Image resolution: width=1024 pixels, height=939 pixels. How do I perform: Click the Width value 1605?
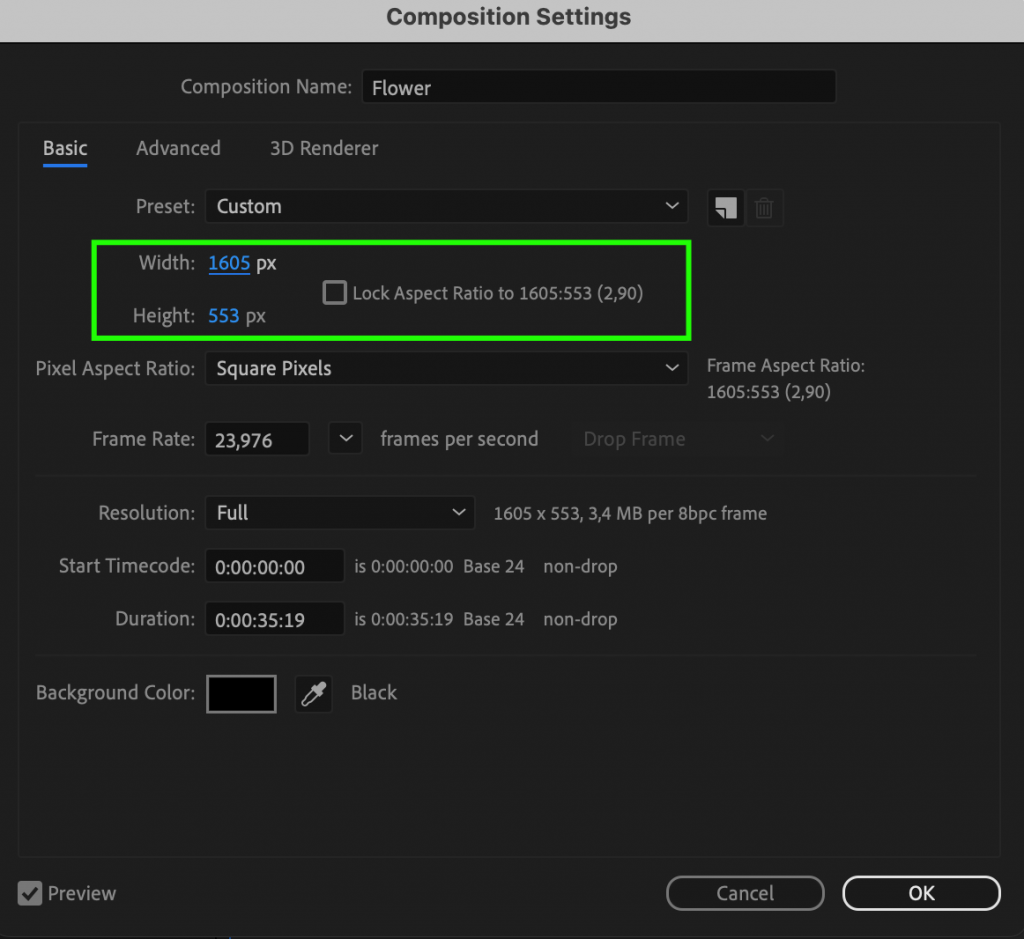coord(229,264)
